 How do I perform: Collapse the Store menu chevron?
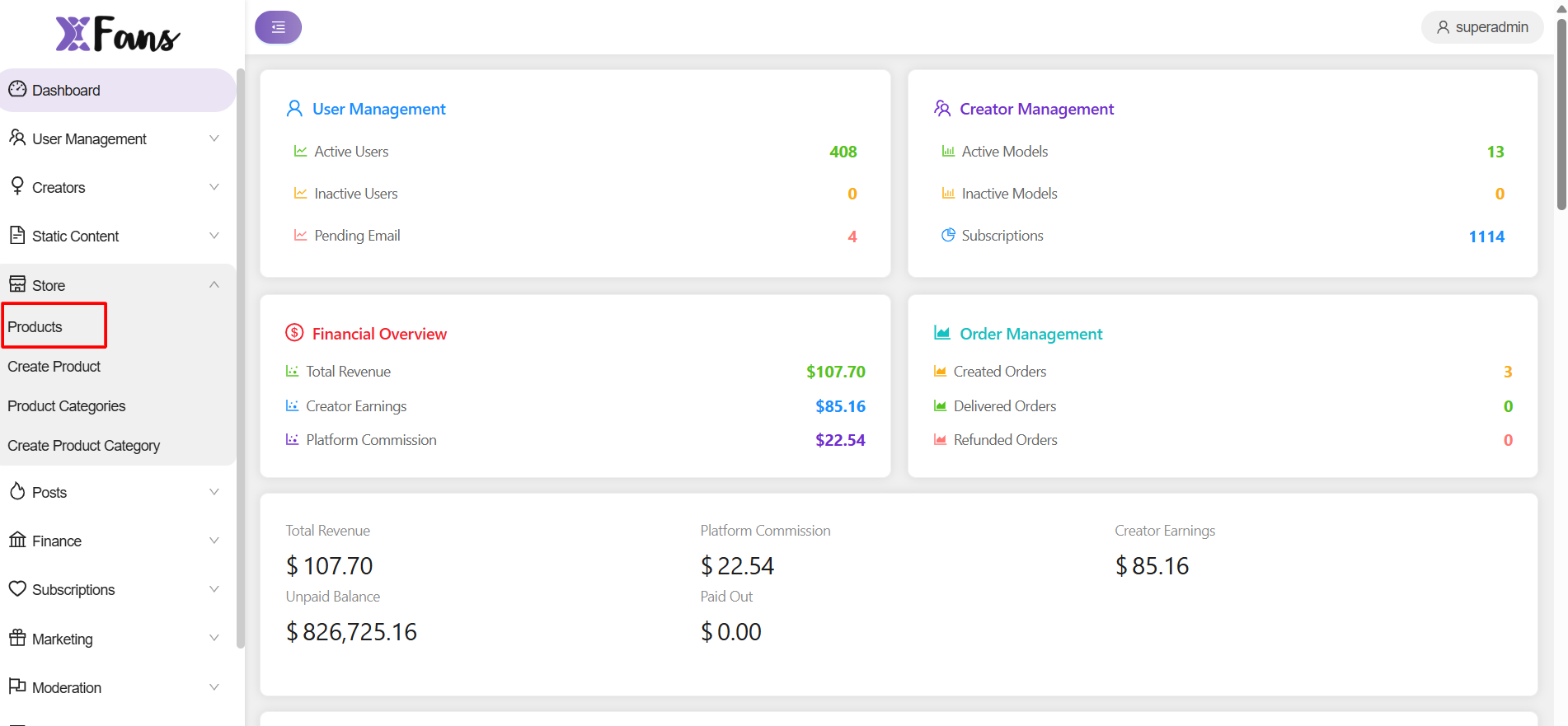click(214, 285)
